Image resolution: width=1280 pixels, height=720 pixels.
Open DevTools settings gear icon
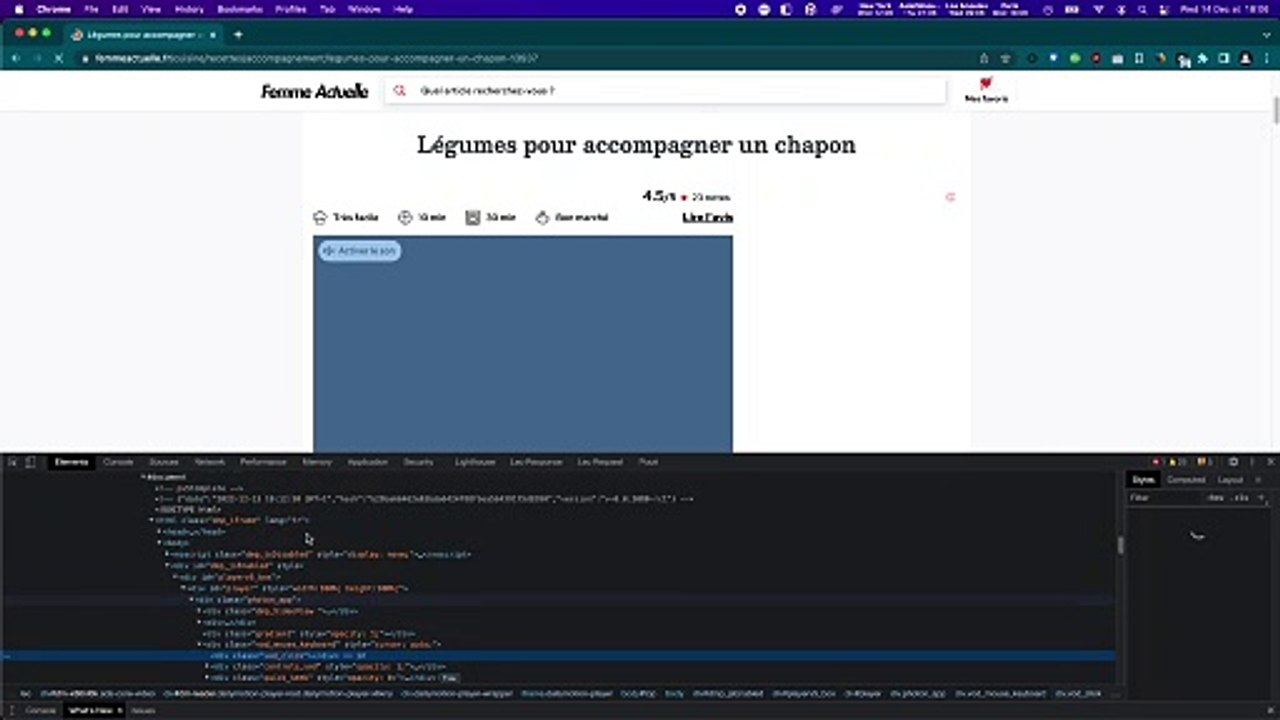tap(1233, 462)
